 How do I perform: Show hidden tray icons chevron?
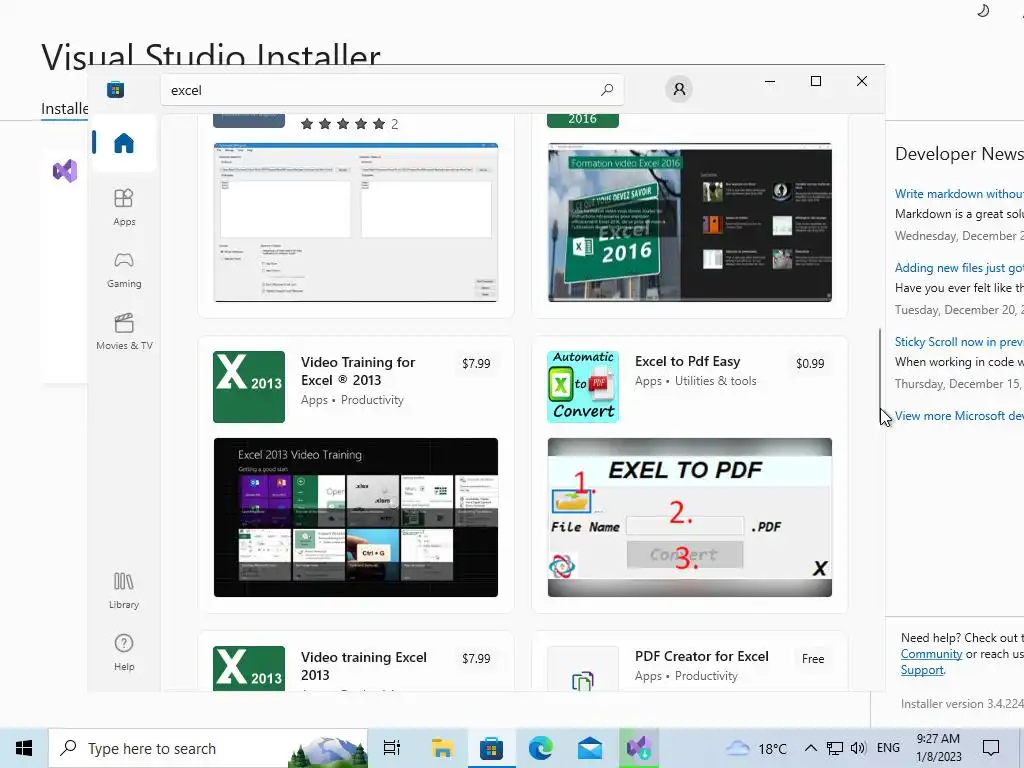[810, 748]
